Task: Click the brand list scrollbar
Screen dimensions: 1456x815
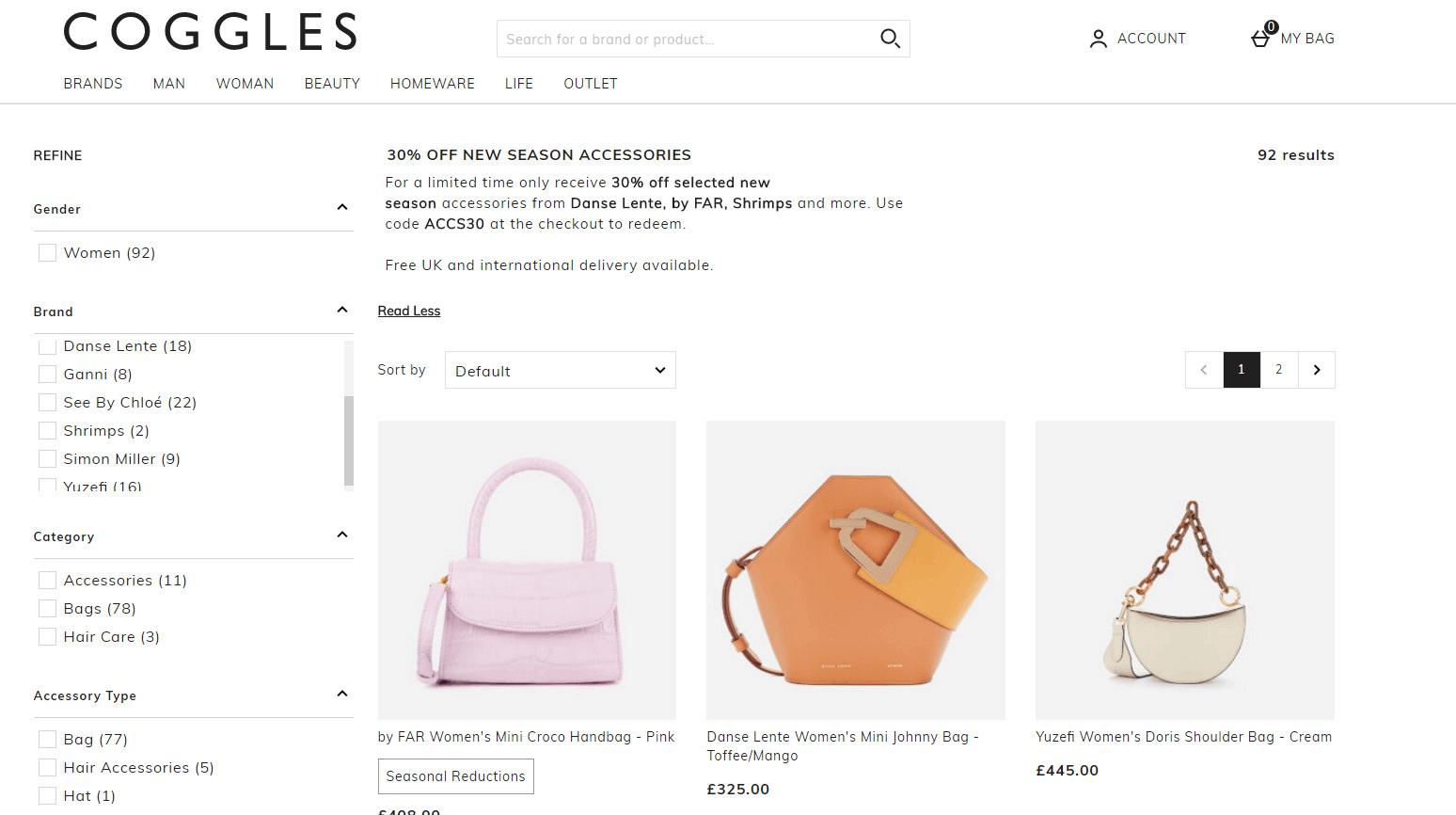Action: (349, 440)
